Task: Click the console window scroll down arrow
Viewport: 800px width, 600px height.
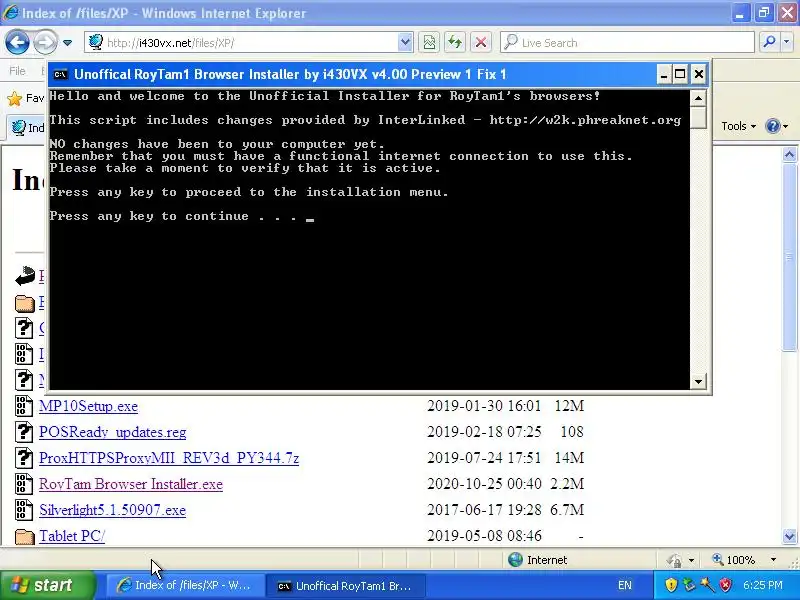Action: tap(698, 381)
